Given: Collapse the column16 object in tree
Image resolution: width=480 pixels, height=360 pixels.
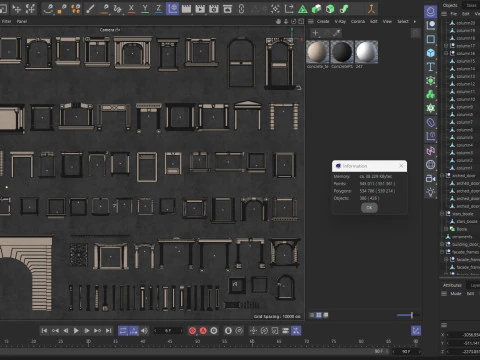Looking at the screenshot, I should (446, 53).
